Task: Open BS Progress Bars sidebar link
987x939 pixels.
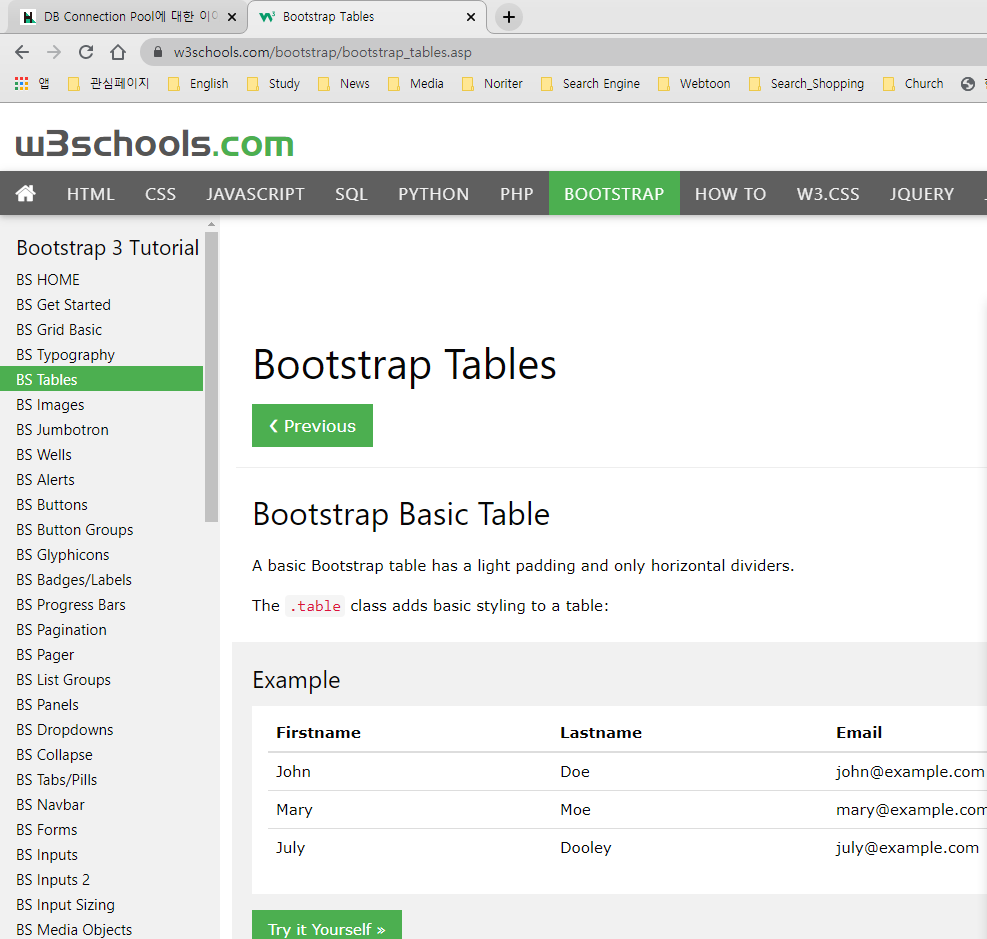Action: 101,605
